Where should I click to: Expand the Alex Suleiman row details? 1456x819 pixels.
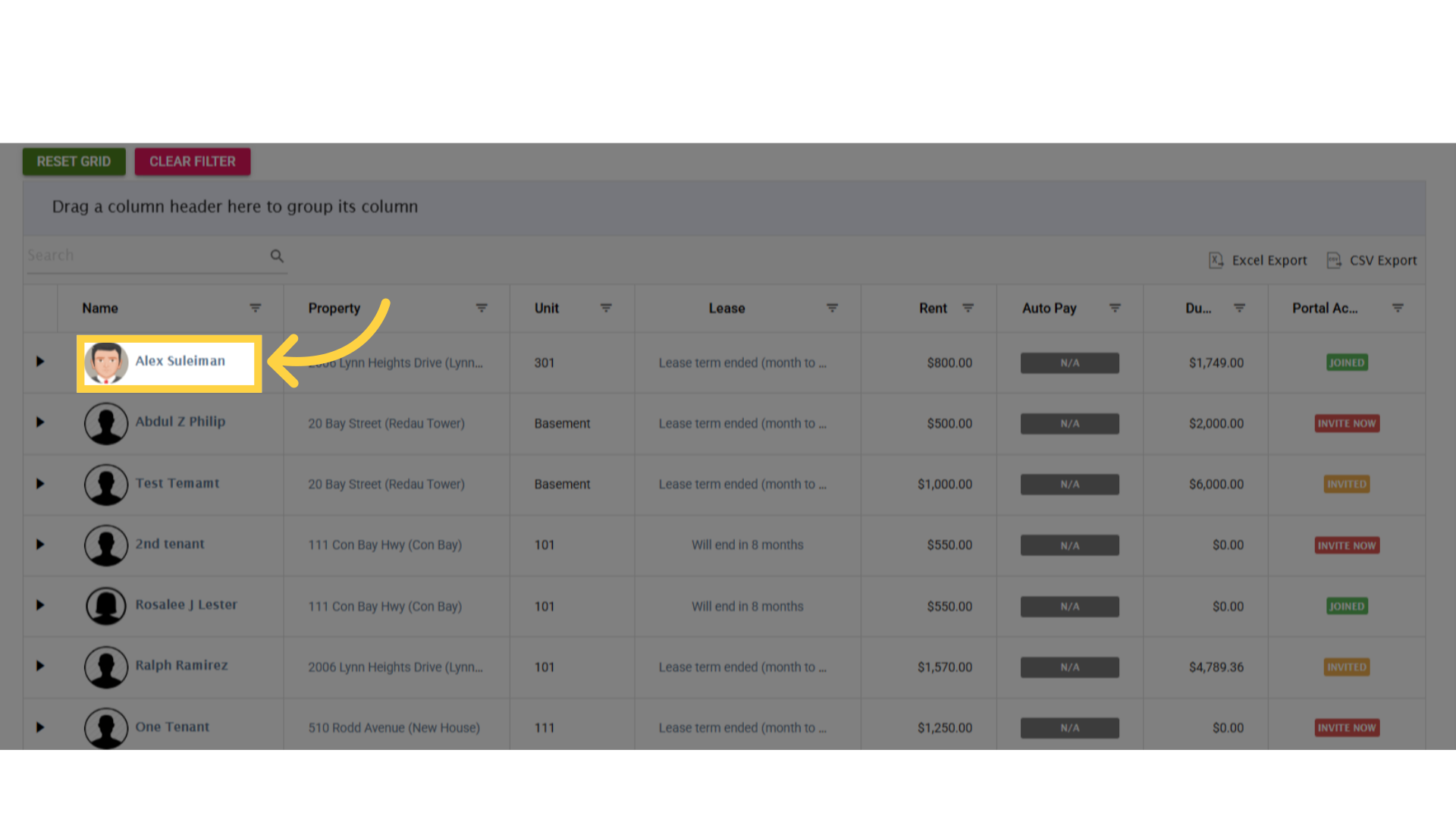click(40, 362)
